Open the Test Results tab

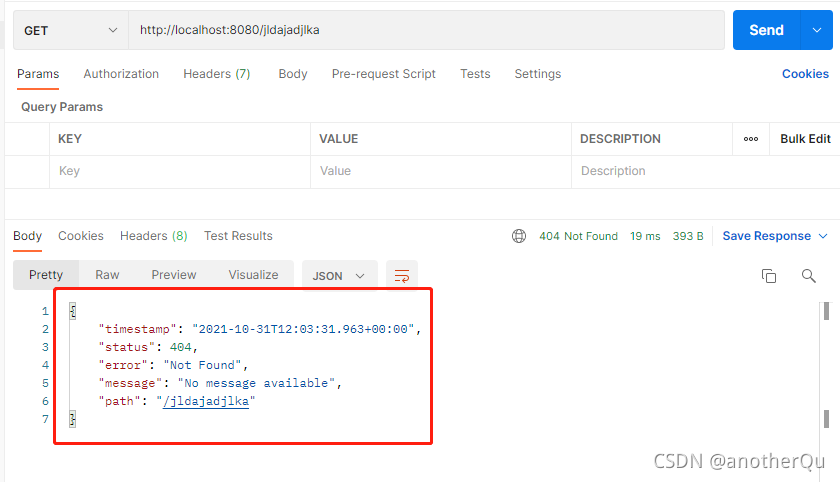pyautogui.click(x=238, y=236)
